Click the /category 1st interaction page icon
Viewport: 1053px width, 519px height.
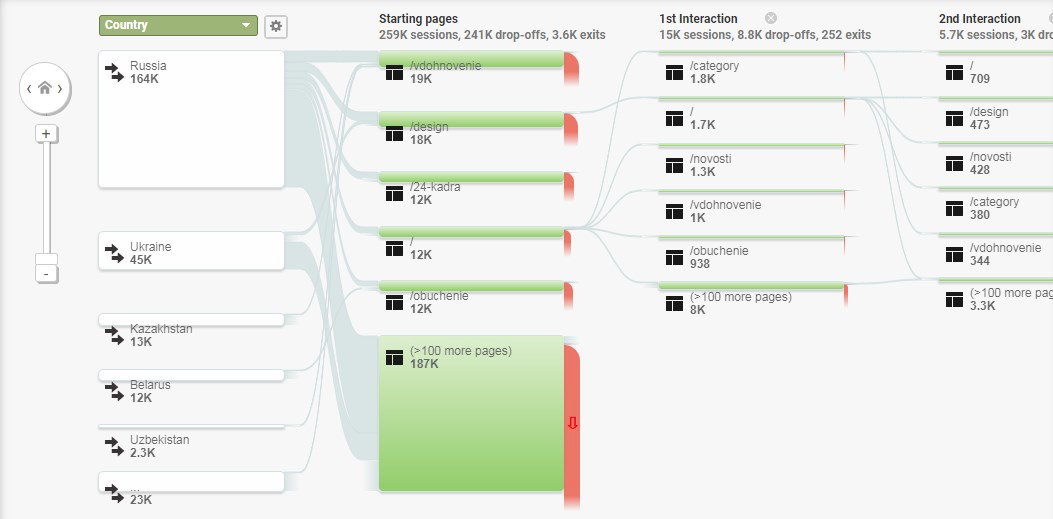pos(674,73)
